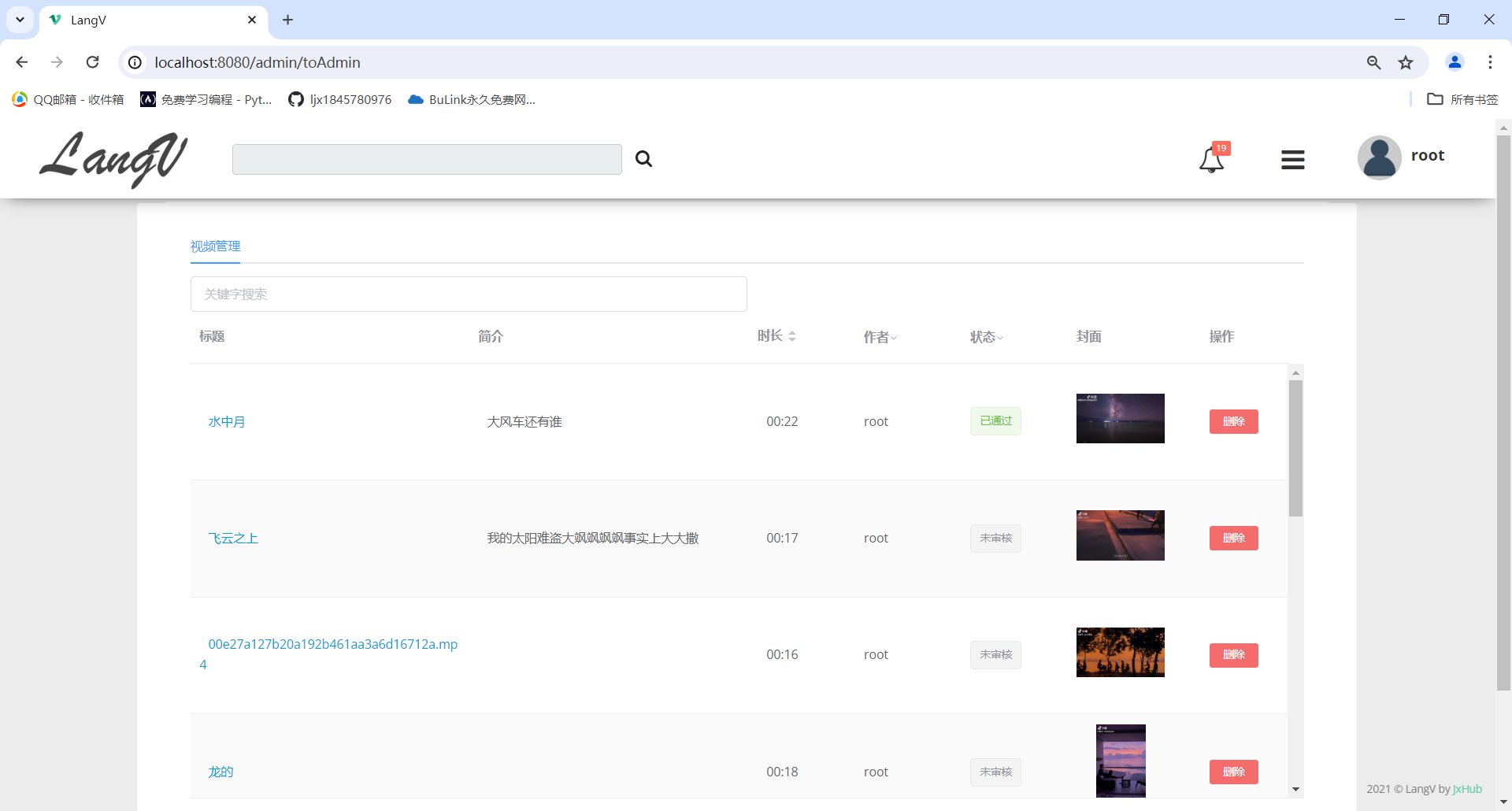Screen dimensions: 1512x811
Task: Open BuLink永久免费网 bookmark
Action: [x=471, y=99]
